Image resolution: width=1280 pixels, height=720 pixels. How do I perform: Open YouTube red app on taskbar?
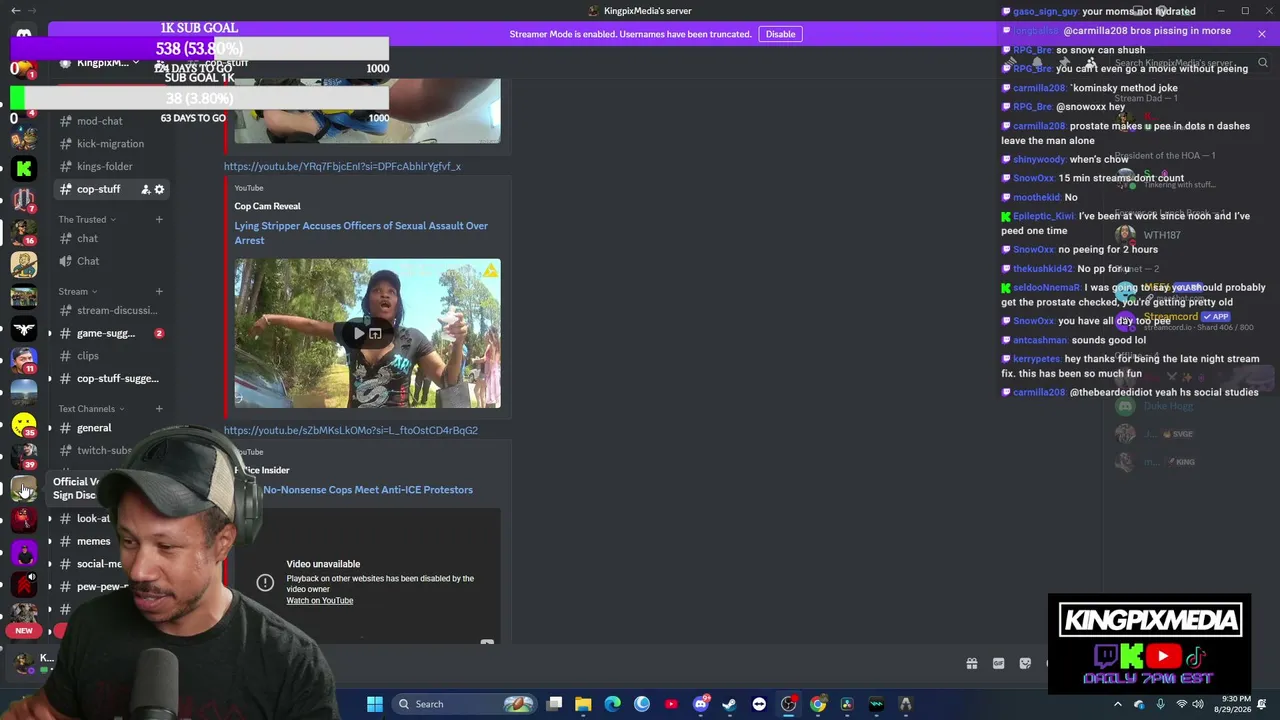point(671,704)
